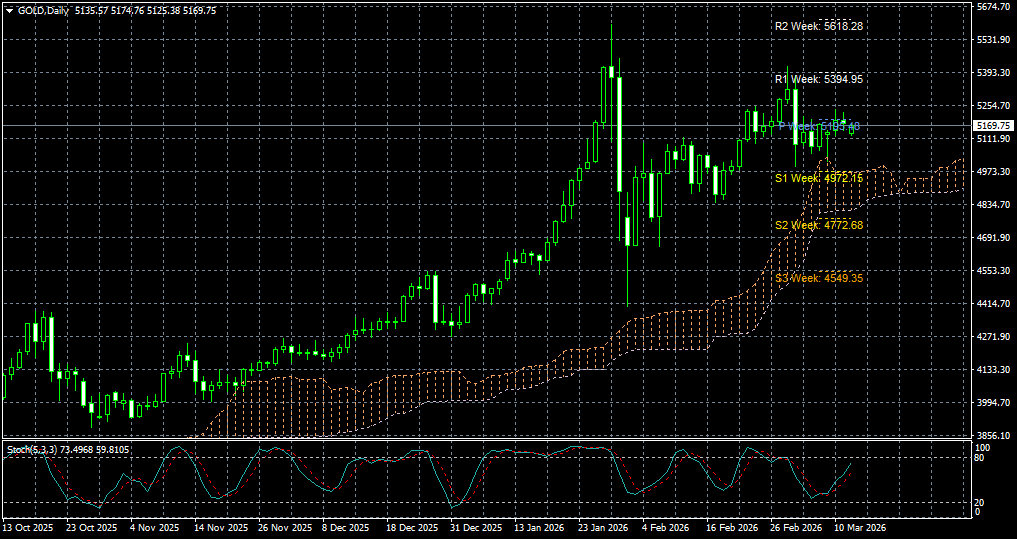Click the Stochastic scale value 20
The image size is (1017, 539).
pos(981,503)
